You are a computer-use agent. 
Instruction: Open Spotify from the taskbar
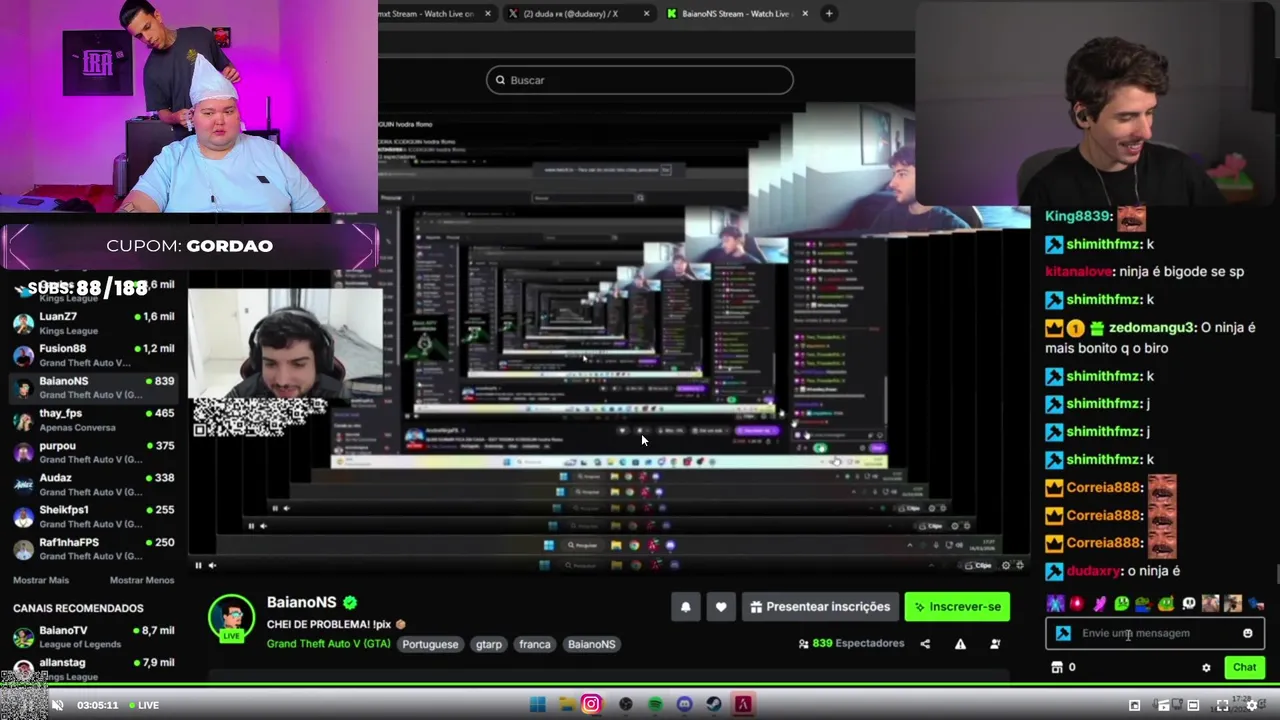(655, 704)
